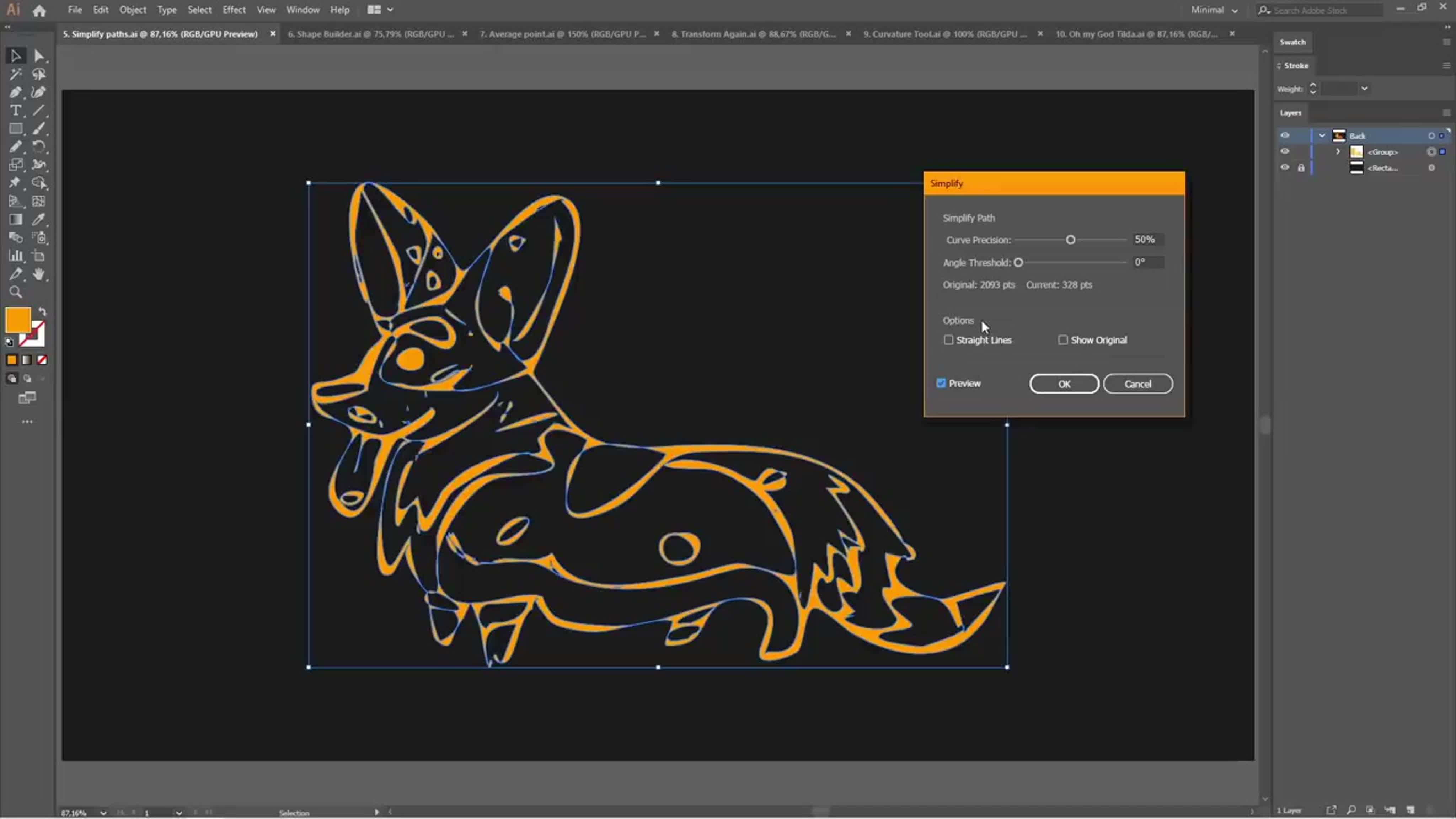Hide the Back layer
The width and height of the screenshot is (1456, 819).
point(1285,136)
